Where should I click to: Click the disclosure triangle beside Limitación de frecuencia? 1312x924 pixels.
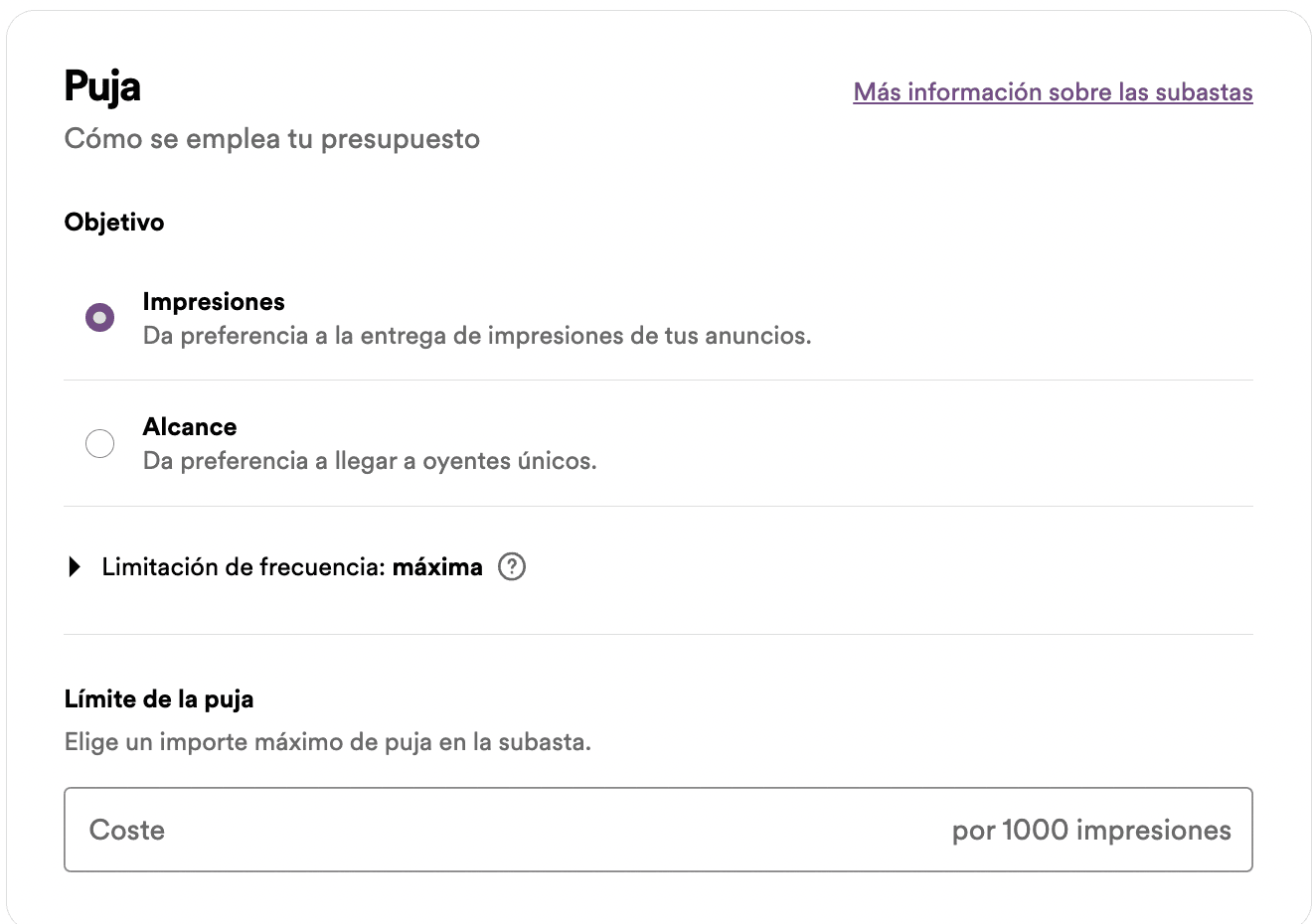point(76,566)
